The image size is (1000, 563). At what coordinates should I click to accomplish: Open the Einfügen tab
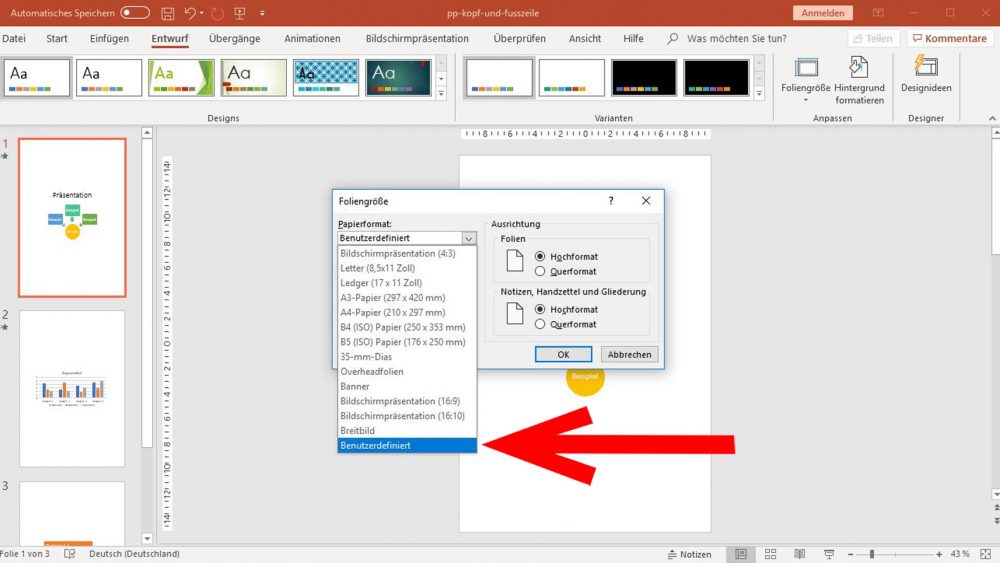109,38
